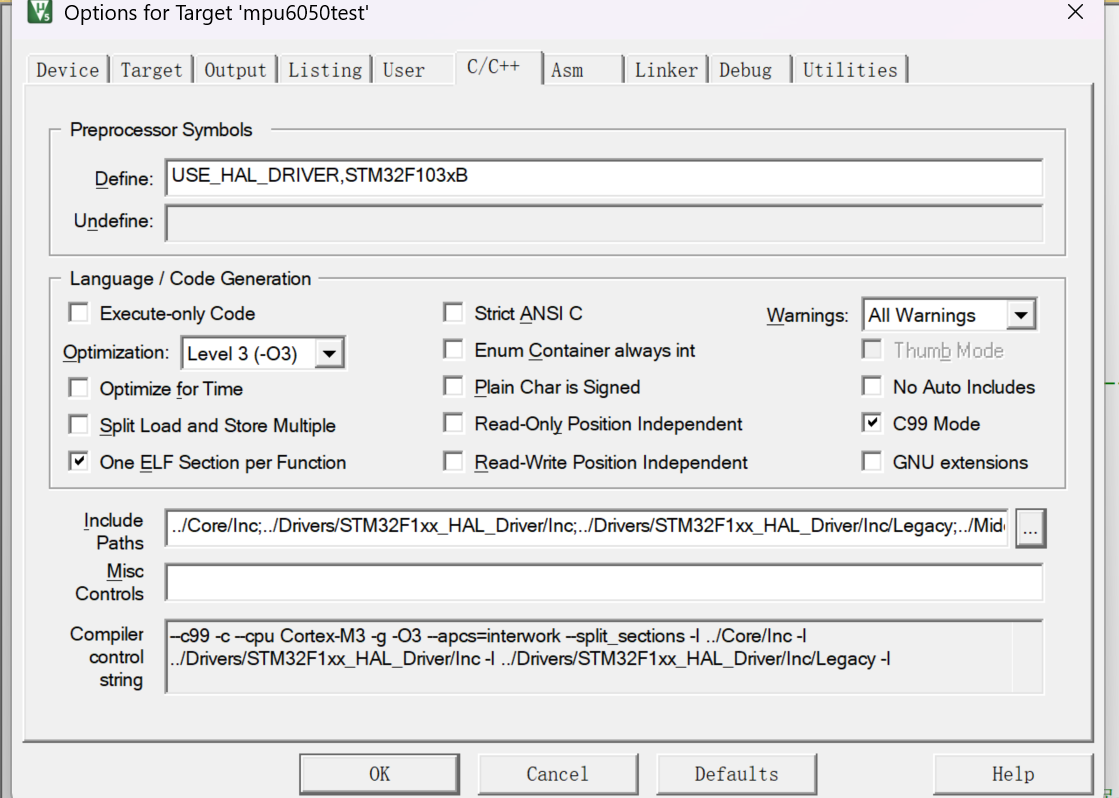Image resolution: width=1119 pixels, height=798 pixels.
Task: Enable GNU extensions checkbox
Action: pyautogui.click(x=871, y=462)
